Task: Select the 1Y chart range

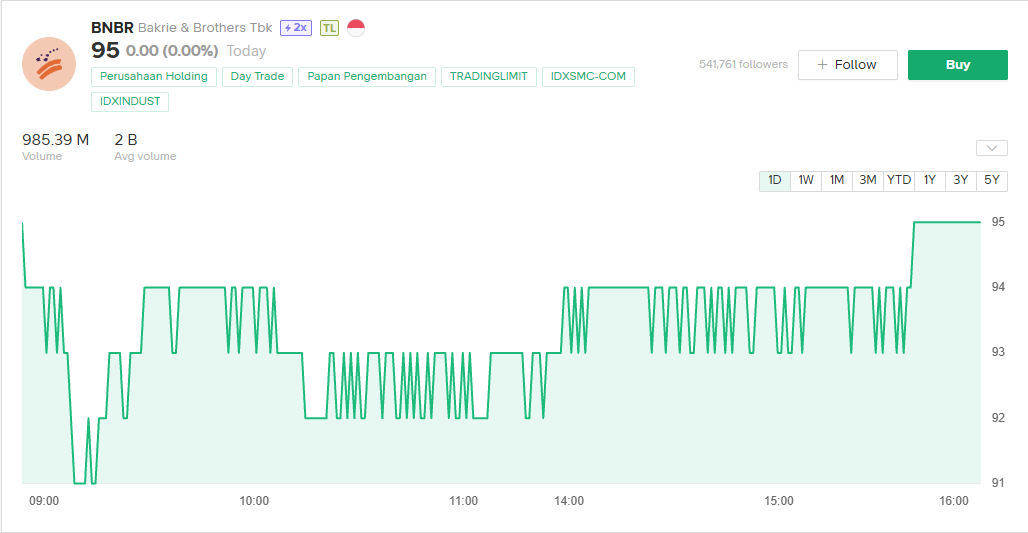Action: coord(930,180)
